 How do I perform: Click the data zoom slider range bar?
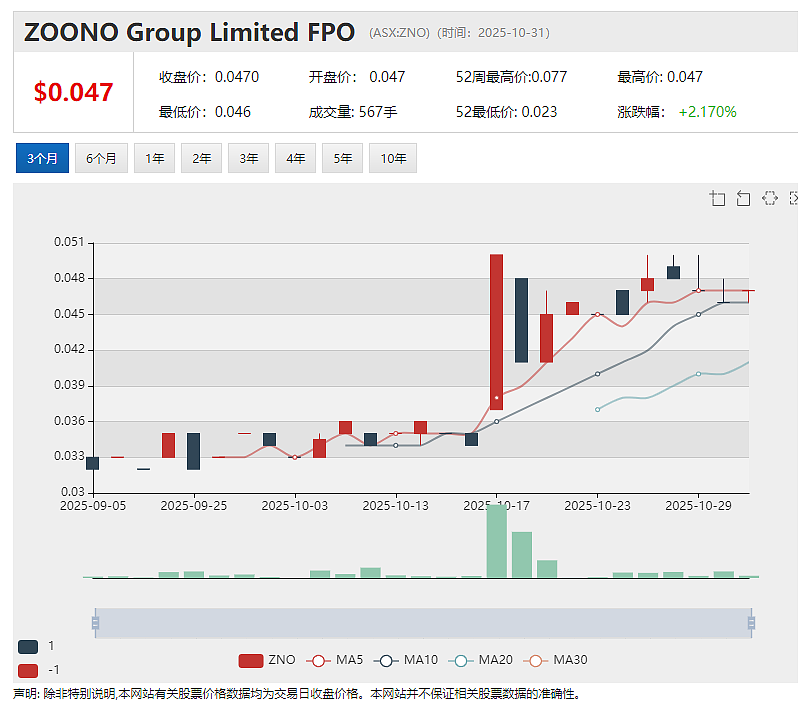coord(423,623)
